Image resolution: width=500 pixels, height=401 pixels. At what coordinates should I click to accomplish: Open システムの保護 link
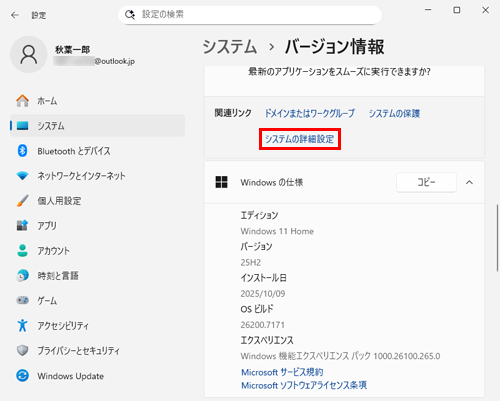394,113
